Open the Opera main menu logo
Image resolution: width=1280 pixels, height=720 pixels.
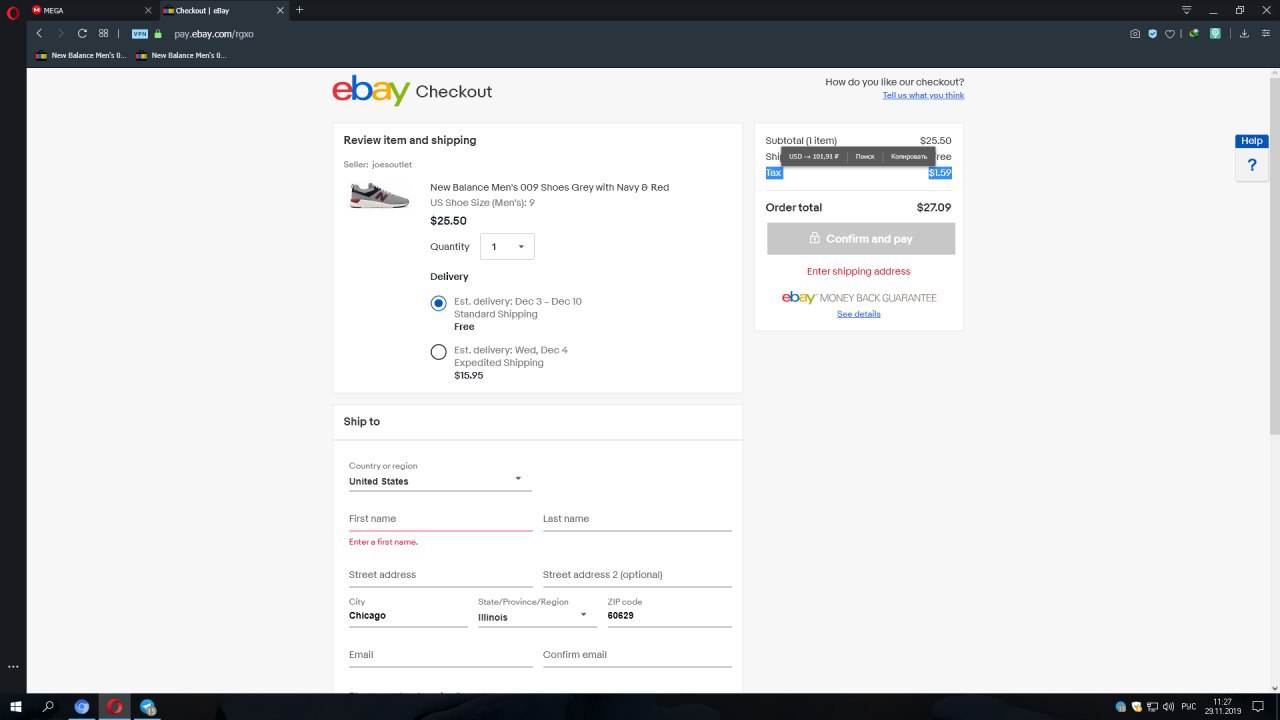[13, 13]
